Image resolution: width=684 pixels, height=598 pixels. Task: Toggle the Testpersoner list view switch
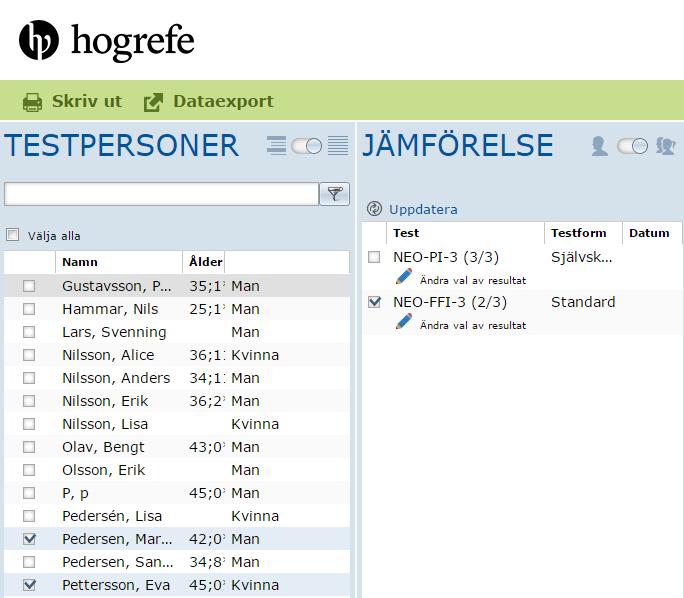(x=307, y=146)
